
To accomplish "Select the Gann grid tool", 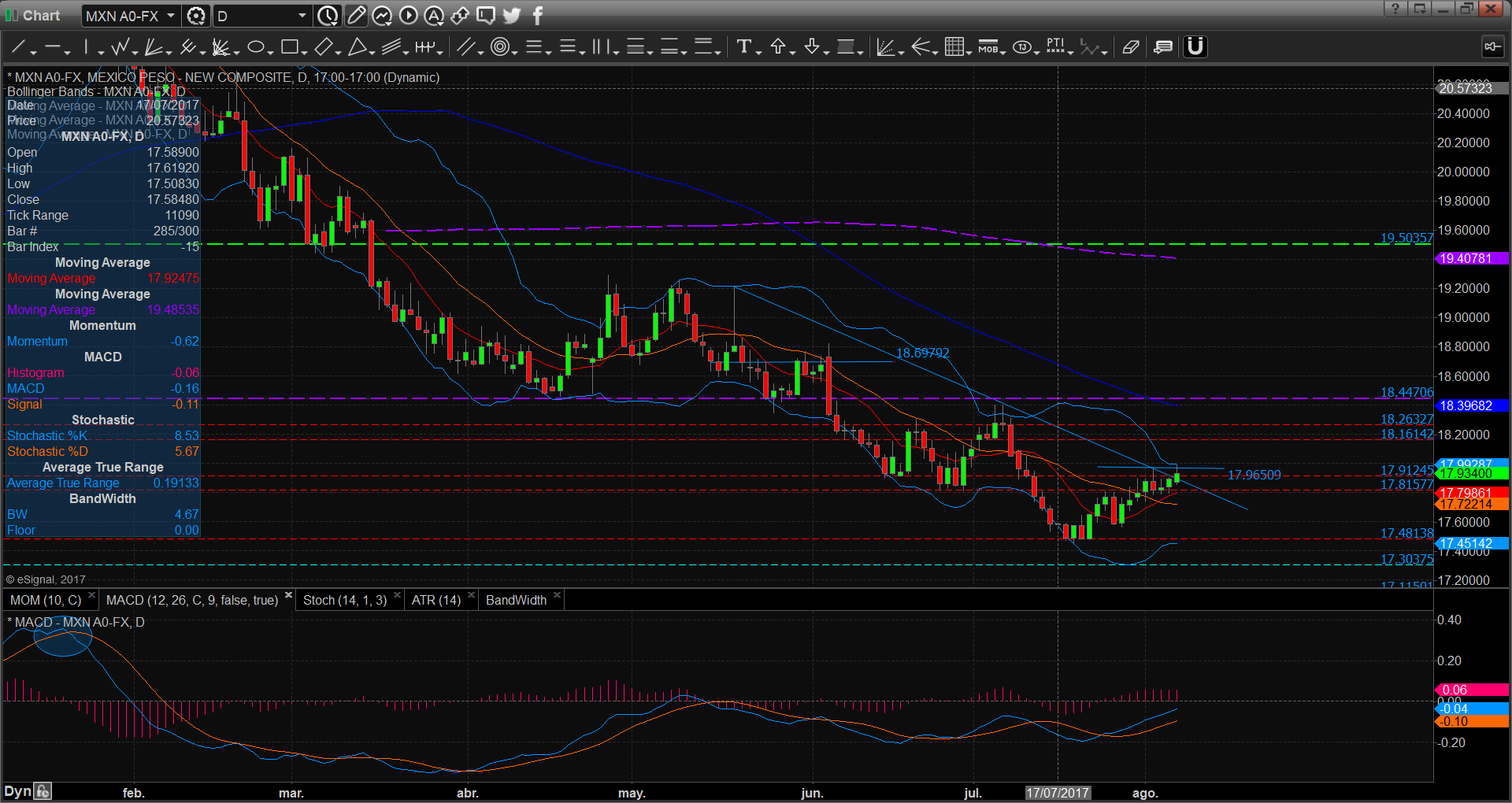I will click(220, 47).
